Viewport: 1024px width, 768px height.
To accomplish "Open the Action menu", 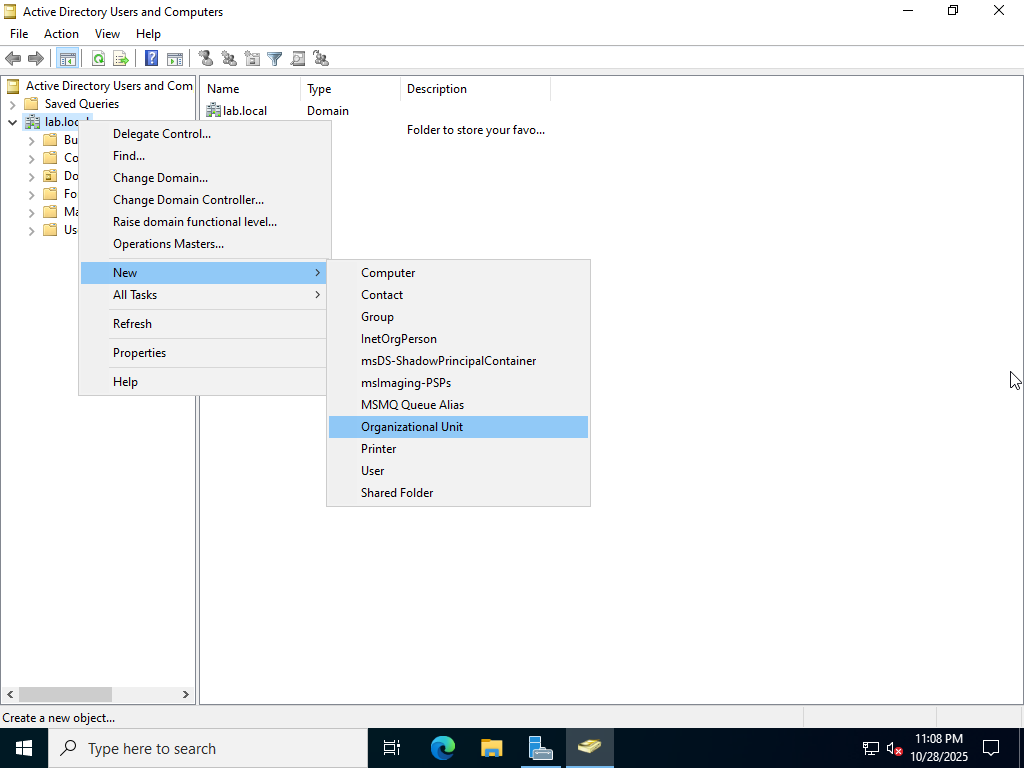I will tap(61, 33).
